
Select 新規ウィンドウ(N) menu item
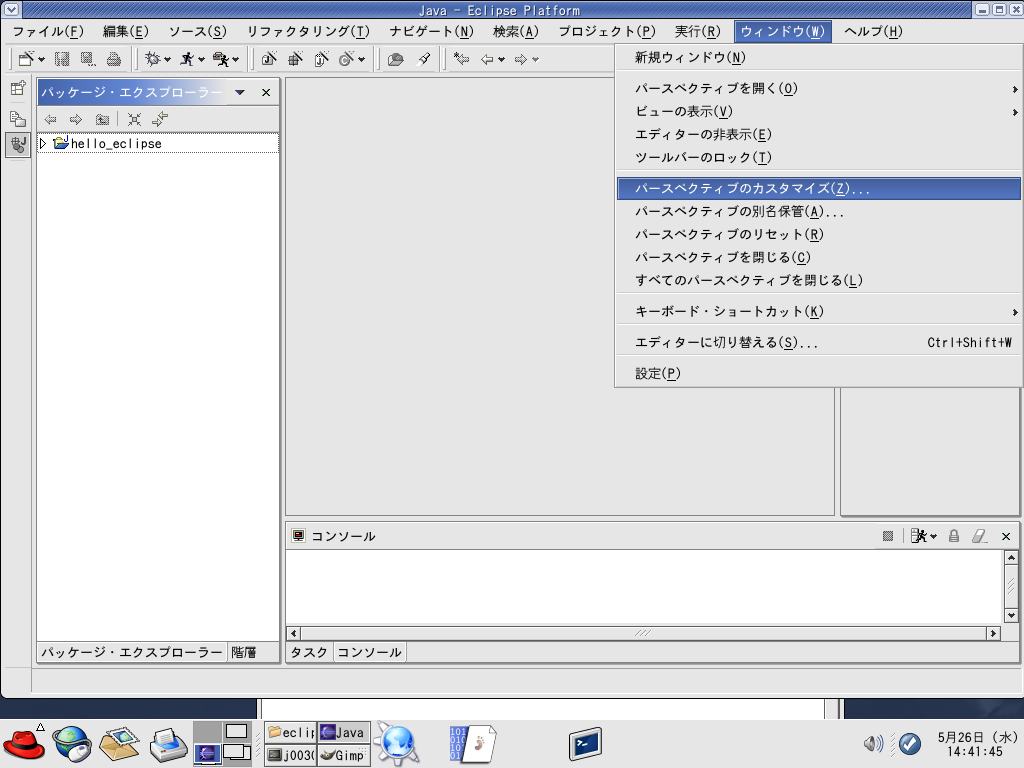[x=818, y=57]
